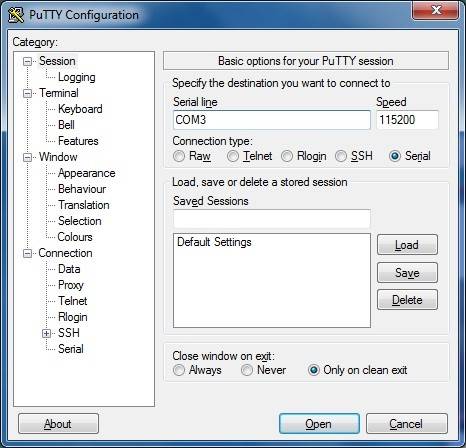Click the Open button

click(x=319, y=424)
